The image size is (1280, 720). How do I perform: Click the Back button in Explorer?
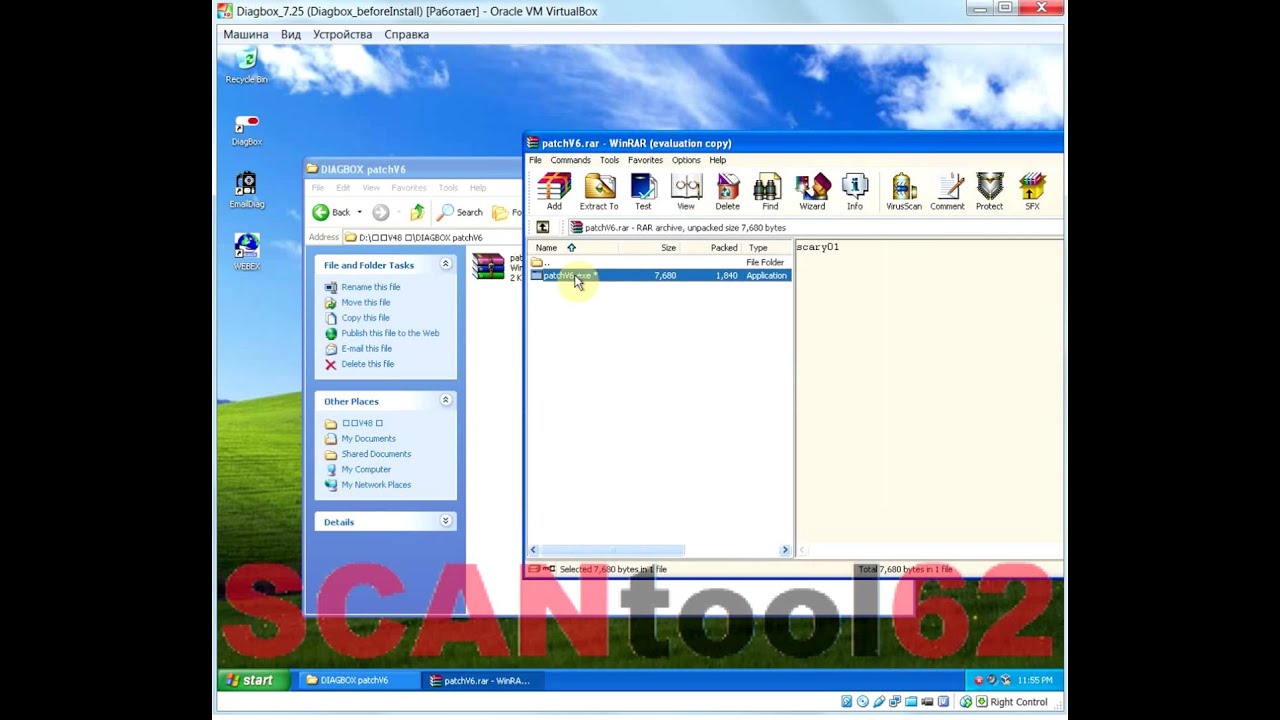point(332,212)
